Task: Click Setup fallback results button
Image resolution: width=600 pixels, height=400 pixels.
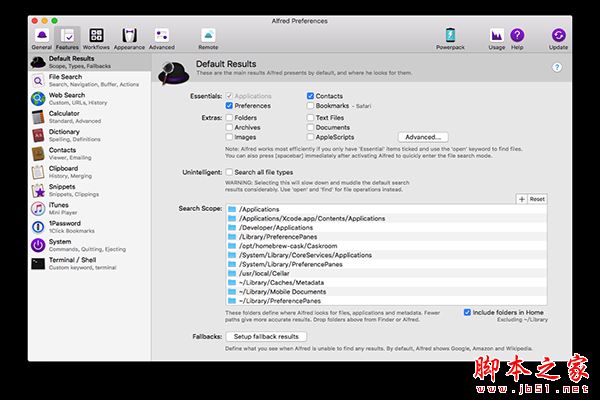Action: (x=266, y=336)
